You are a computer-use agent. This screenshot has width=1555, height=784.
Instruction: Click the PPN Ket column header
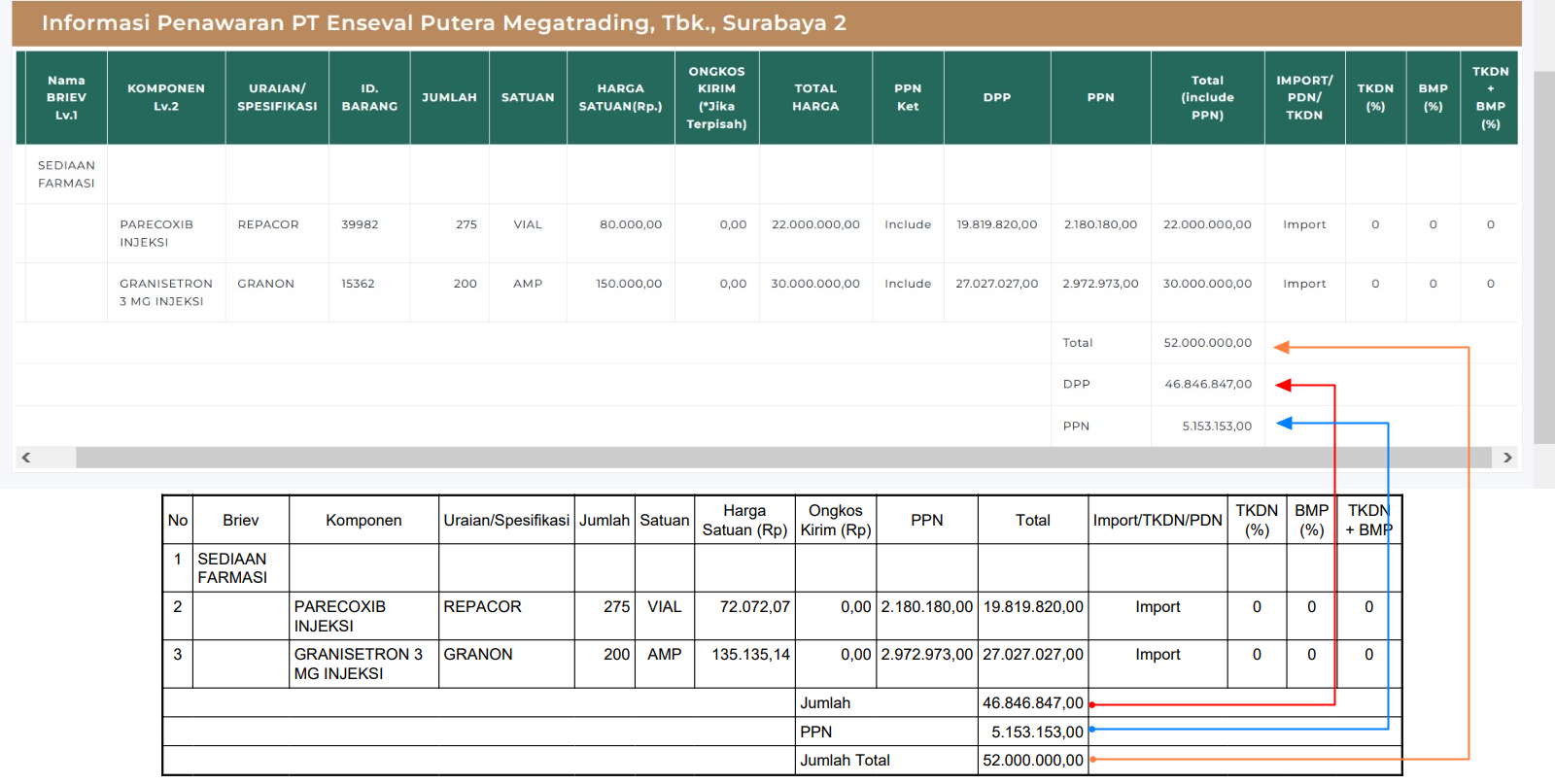(907, 97)
